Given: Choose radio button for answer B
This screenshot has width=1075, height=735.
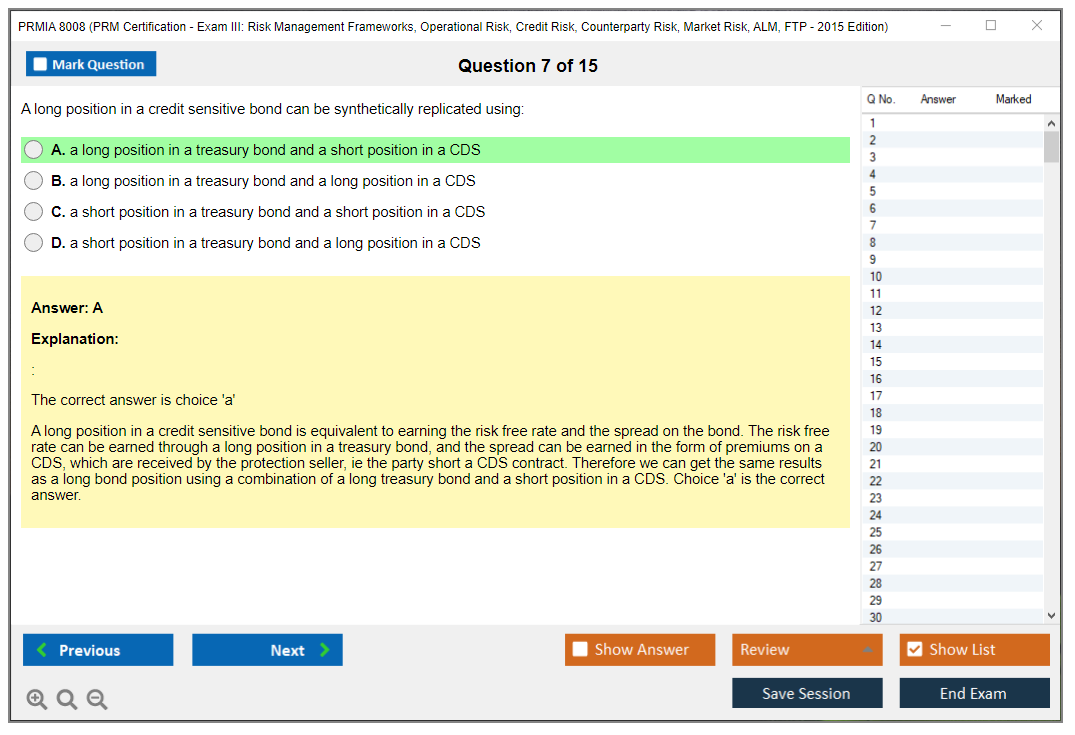Looking at the screenshot, I should coord(34,181).
